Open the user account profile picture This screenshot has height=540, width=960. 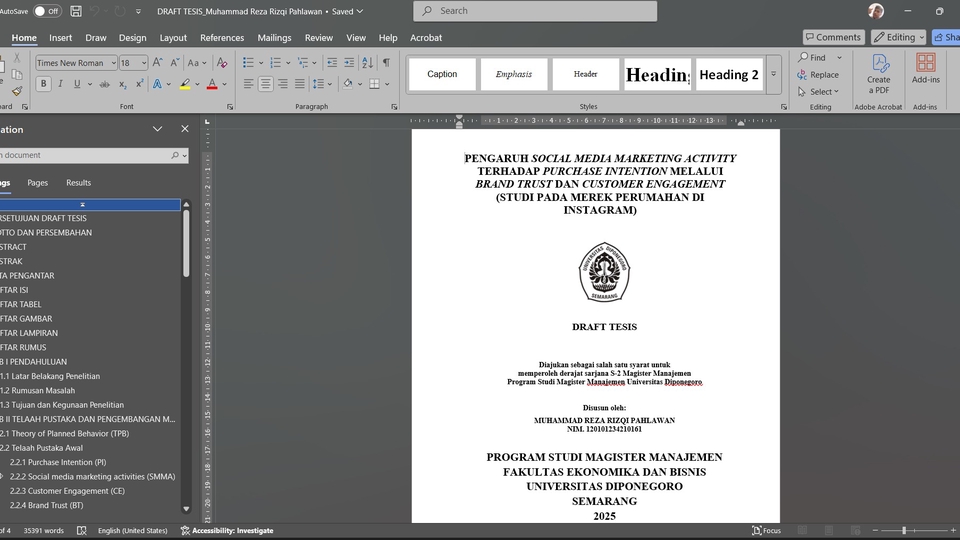point(876,11)
